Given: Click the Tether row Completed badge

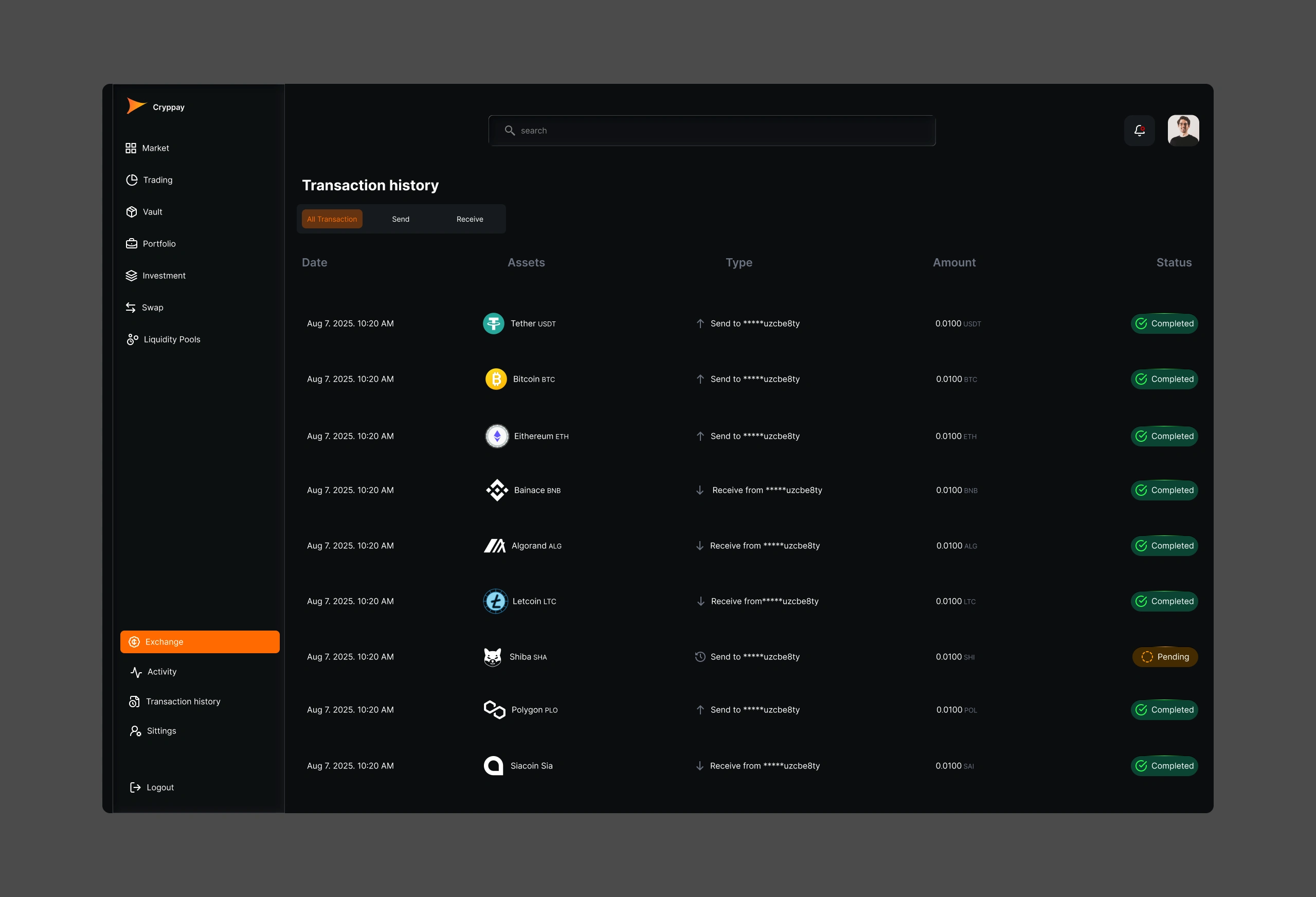Looking at the screenshot, I should pyautogui.click(x=1164, y=324).
